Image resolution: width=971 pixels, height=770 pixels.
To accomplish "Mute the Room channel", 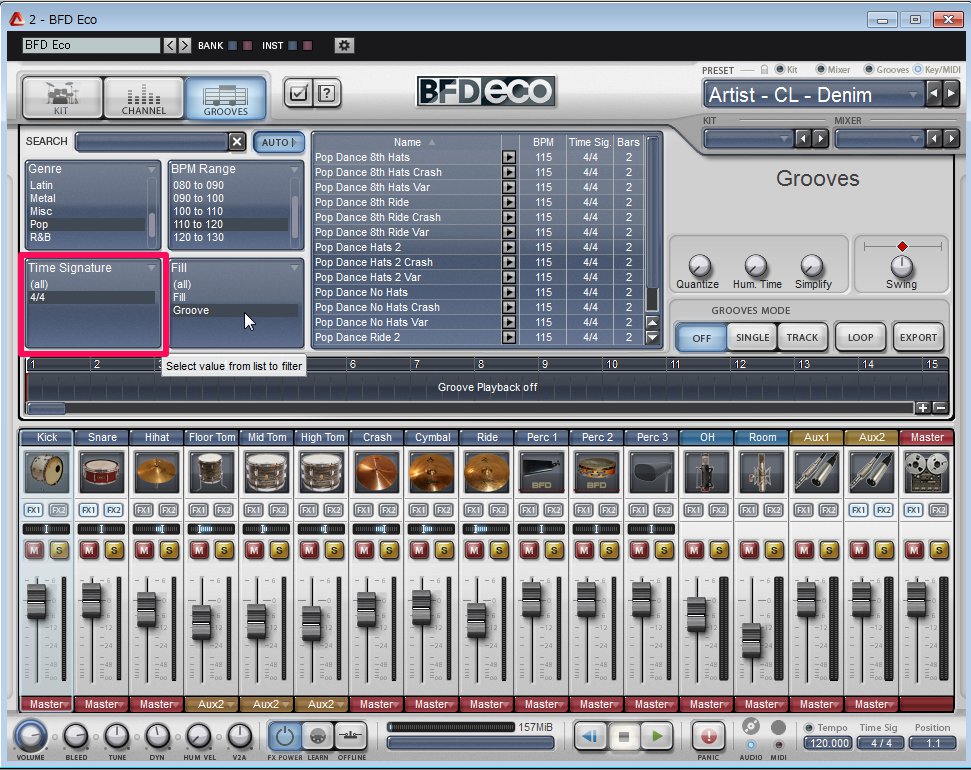I will pos(749,550).
